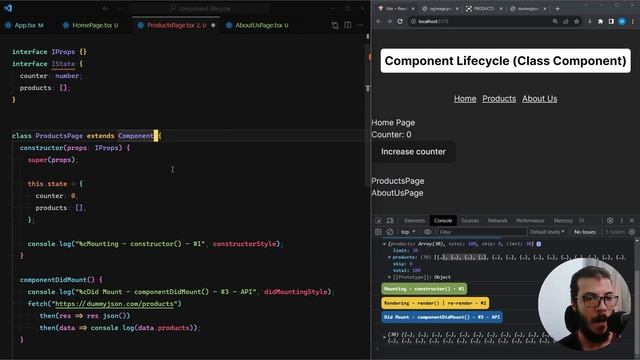
Task: Open dummyjson.com/products URL link in code
Action: coord(114,304)
